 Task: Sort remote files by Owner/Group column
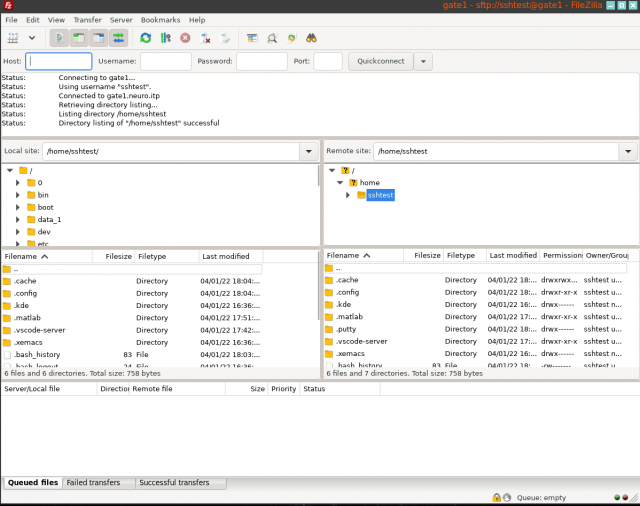606,255
